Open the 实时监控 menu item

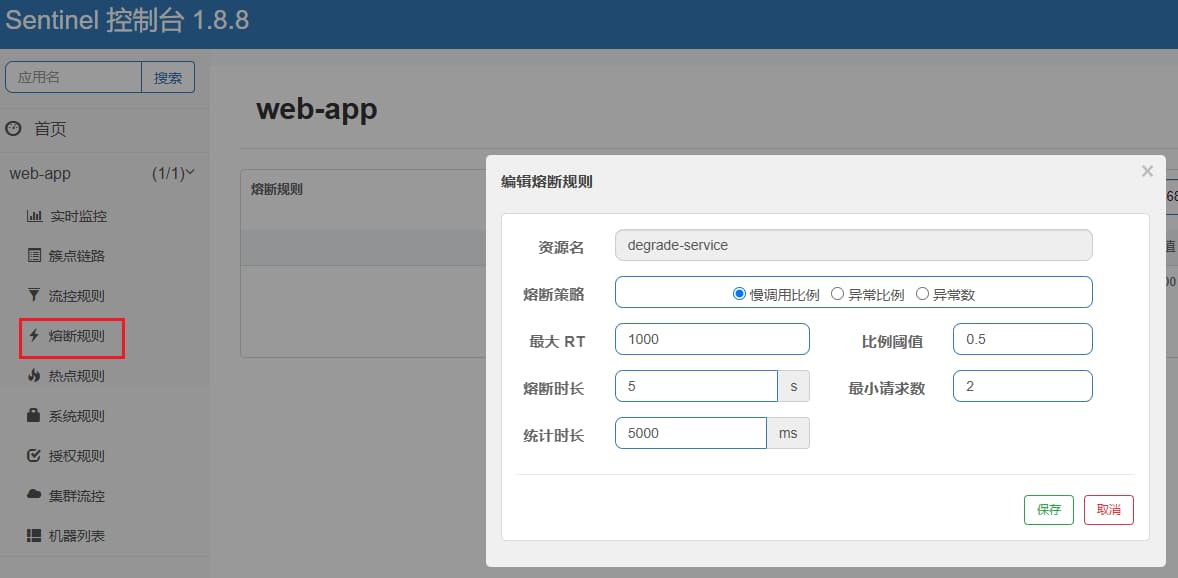(78, 216)
